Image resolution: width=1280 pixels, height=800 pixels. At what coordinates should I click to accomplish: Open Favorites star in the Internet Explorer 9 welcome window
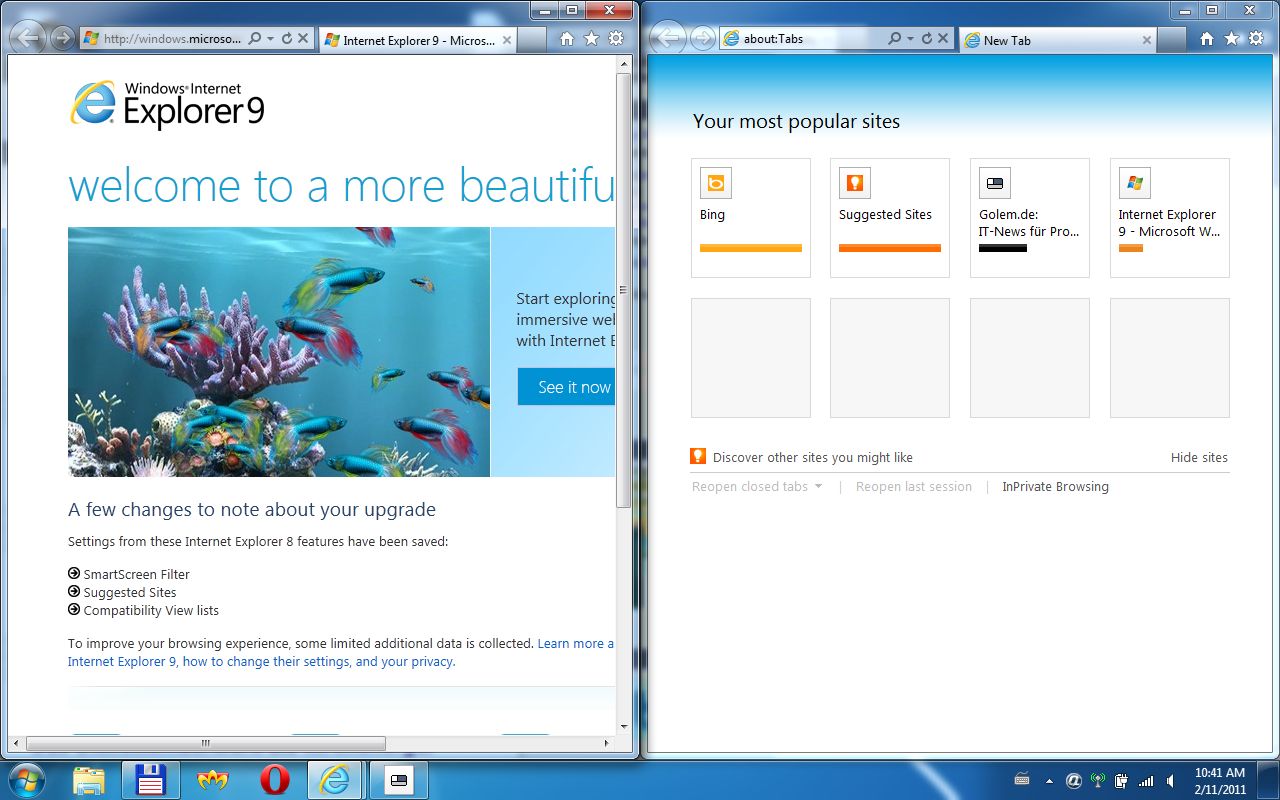pos(591,39)
